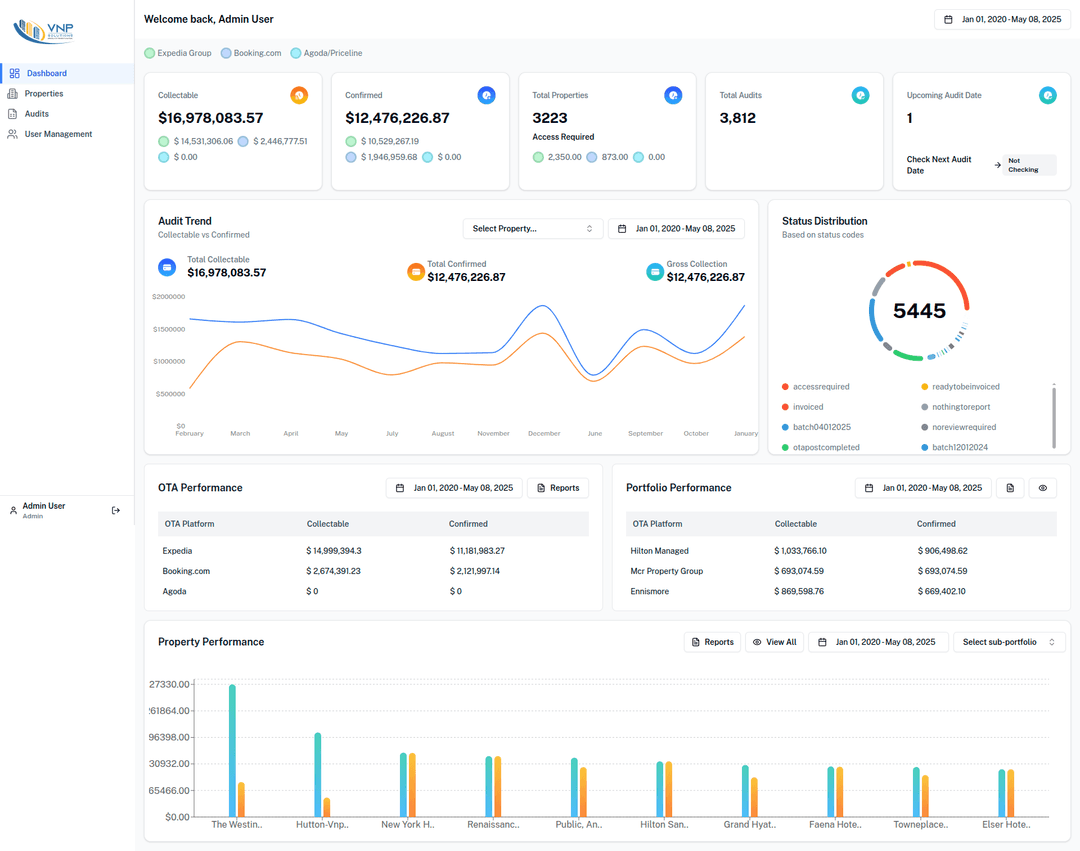1080x851 pixels.
Task: Open Property Performance date range picker
Action: click(x=878, y=642)
